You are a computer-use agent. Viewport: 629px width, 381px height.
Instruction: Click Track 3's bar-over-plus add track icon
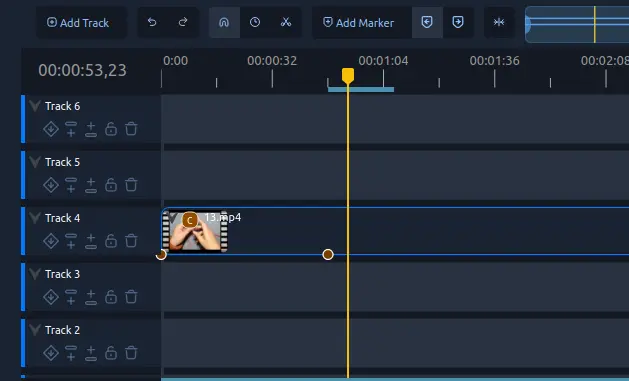click(x=71, y=297)
